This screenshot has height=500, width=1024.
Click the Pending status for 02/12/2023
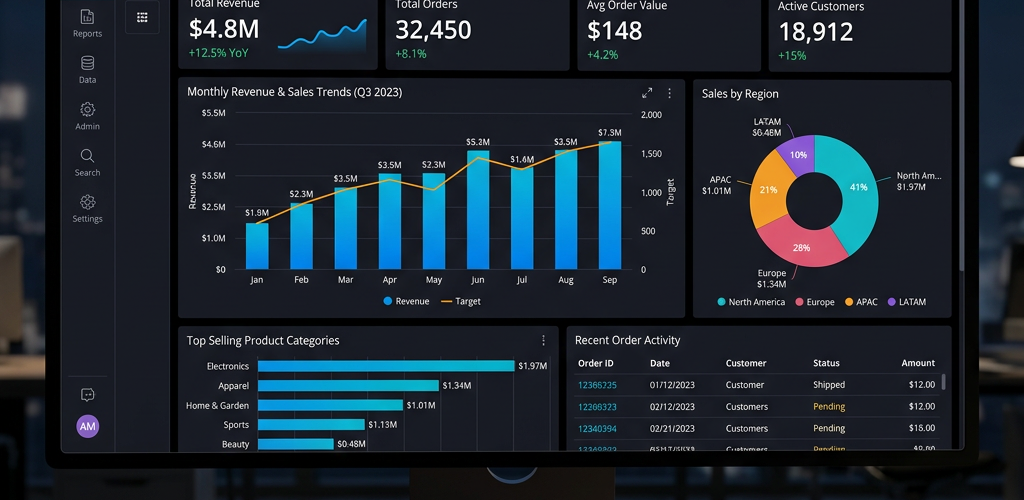[829, 407]
